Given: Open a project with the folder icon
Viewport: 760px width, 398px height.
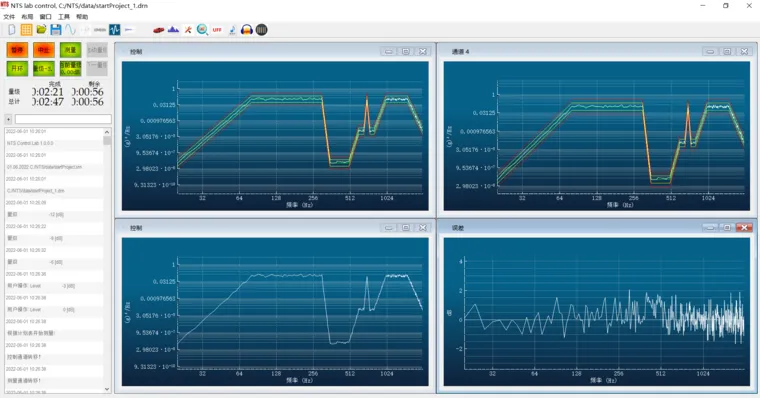Looking at the screenshot, I should [41, 30].
